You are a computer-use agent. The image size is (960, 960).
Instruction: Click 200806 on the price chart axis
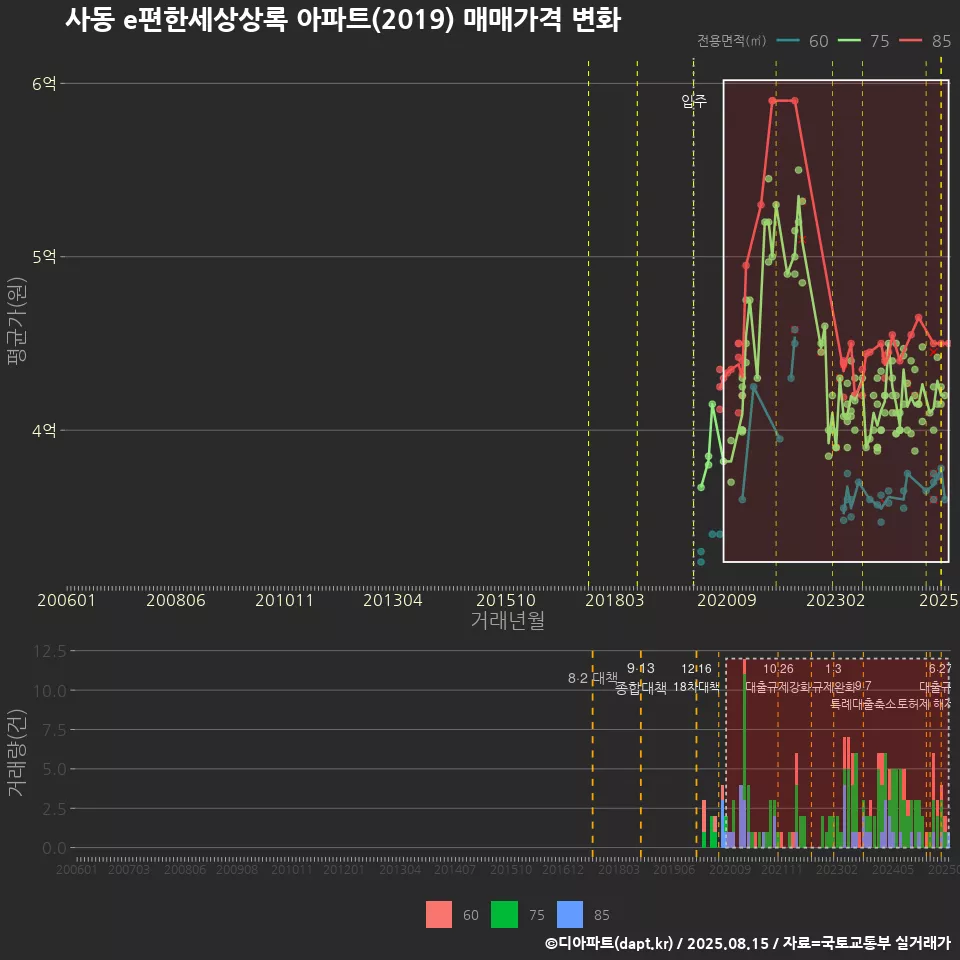coord(176,600)
